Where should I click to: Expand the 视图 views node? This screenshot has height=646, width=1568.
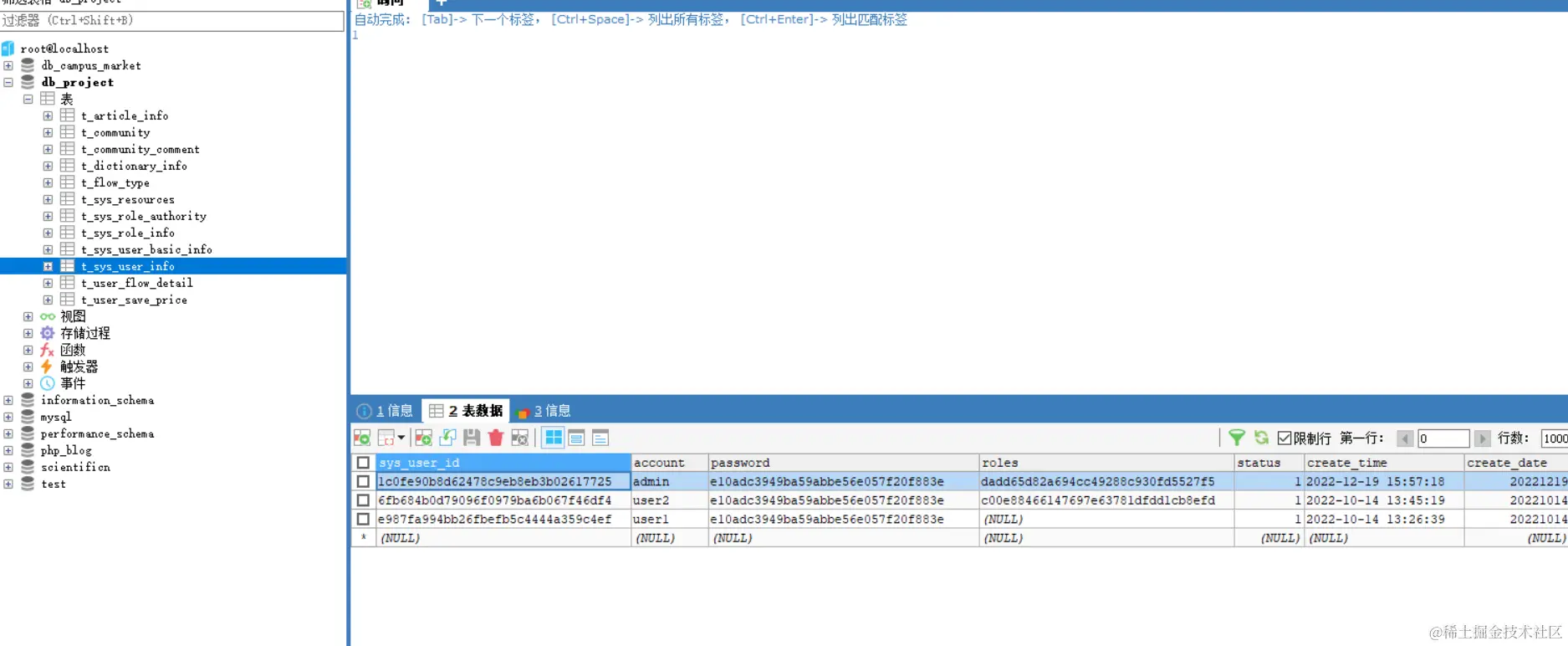[28, 316]
